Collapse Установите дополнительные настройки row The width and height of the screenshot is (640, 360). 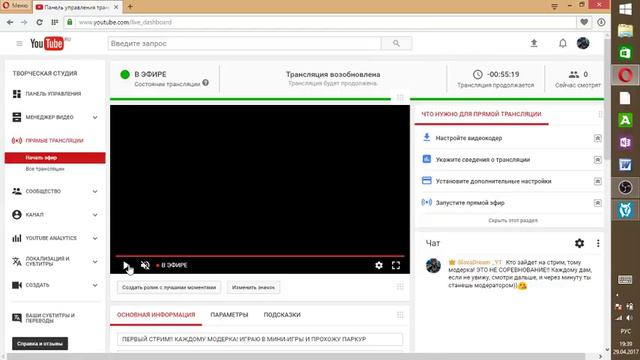point(598,181)
